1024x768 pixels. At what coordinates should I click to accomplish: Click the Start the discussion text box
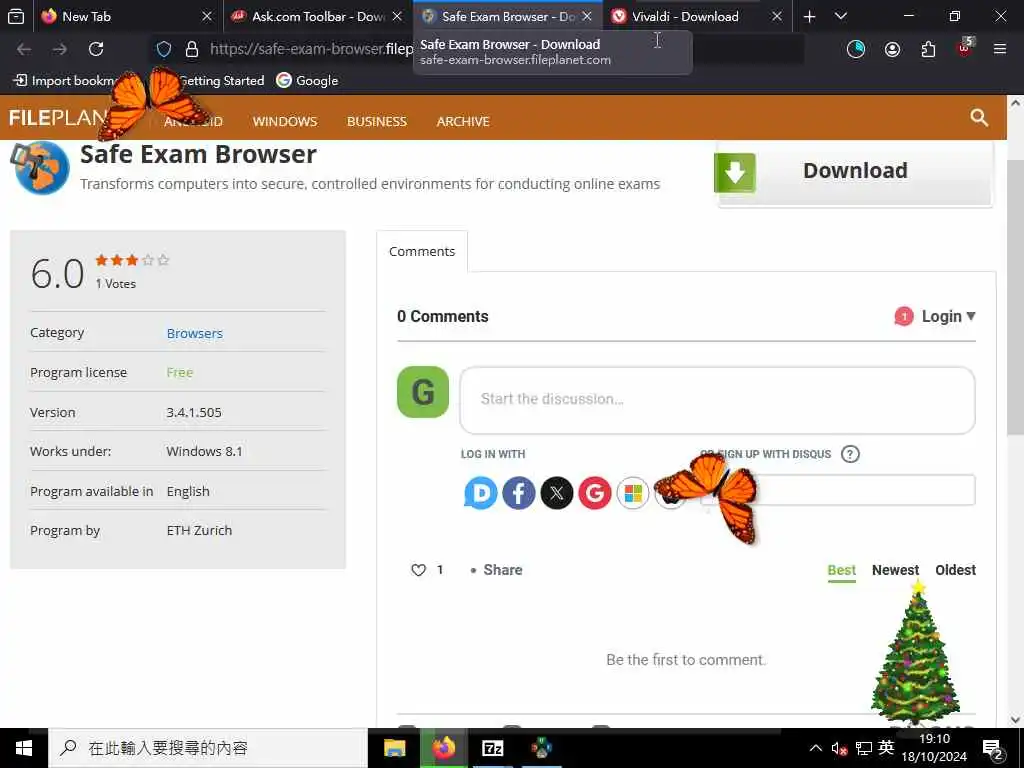(x=717, y=400)
